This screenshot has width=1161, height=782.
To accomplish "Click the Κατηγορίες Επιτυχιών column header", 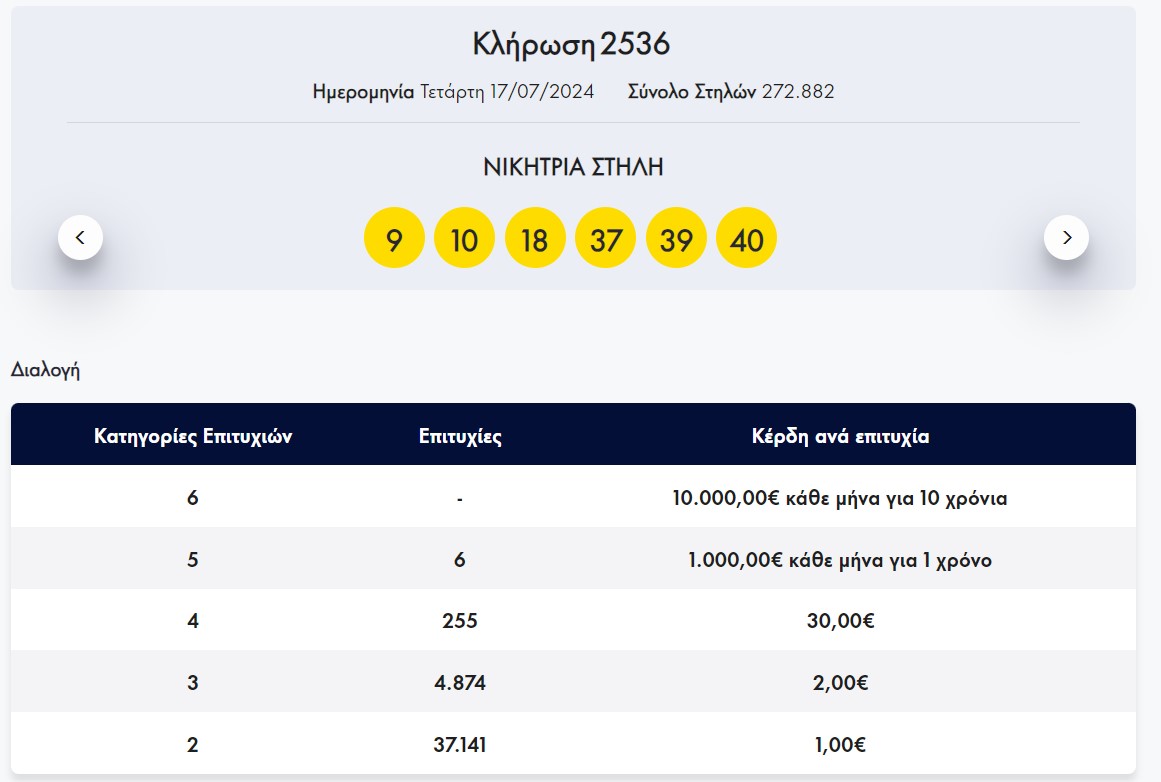I will pyautogui.click(x=193, y=436).
